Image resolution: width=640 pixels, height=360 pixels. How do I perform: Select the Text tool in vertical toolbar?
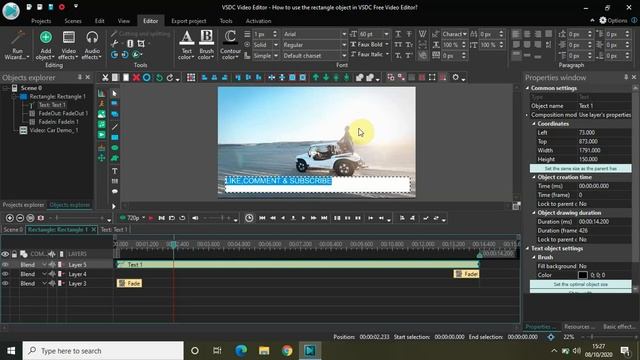pyautogui.click(x=115, y=171)
